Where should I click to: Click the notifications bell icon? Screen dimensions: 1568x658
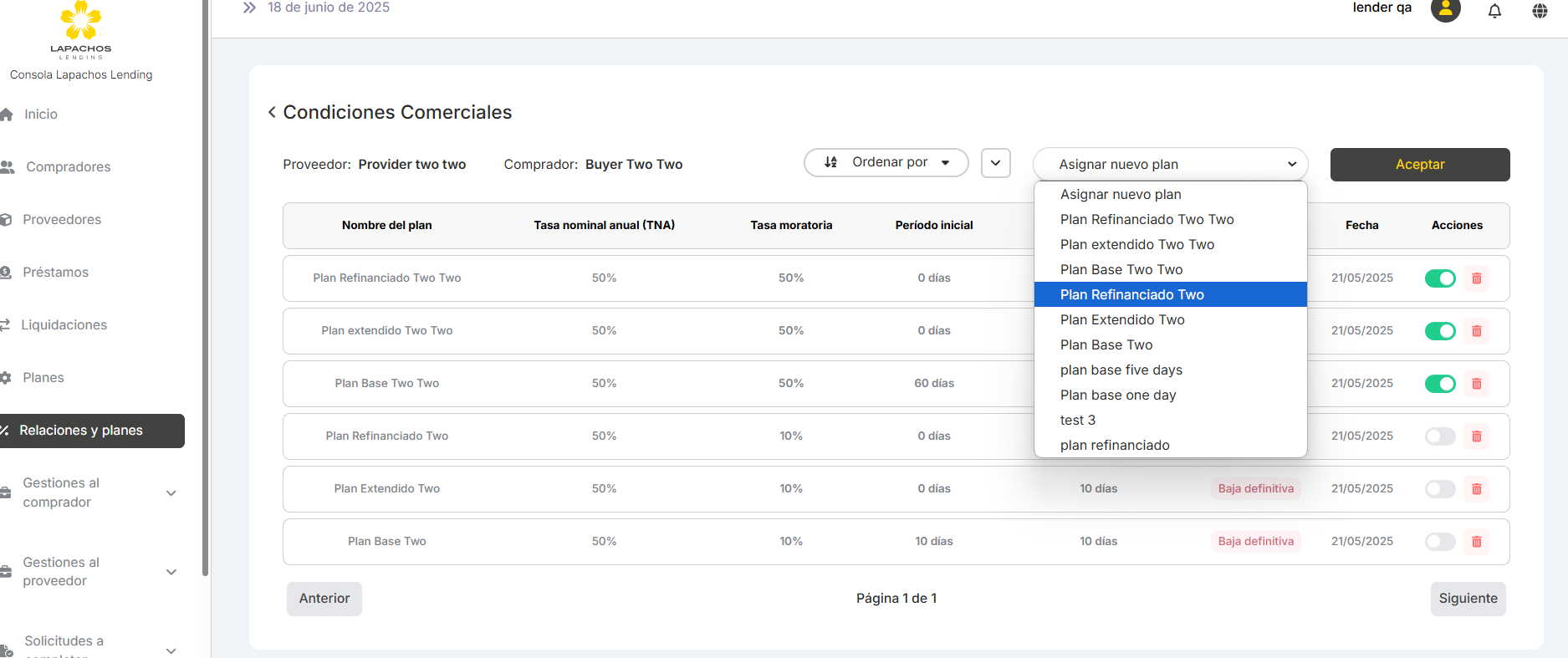pyautogui.click(x=1494, y=11)
